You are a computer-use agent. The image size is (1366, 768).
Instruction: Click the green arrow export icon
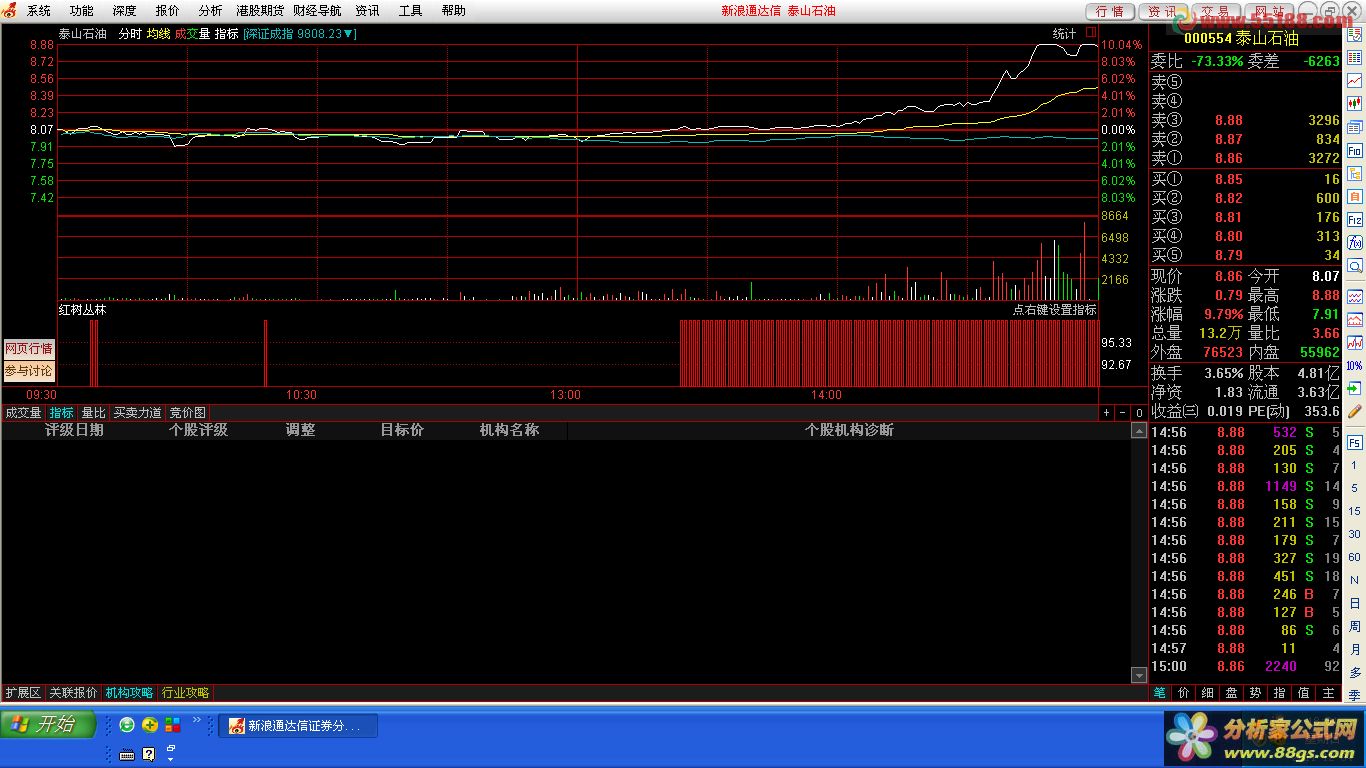pyautogui.click(x=1355, y=388)
